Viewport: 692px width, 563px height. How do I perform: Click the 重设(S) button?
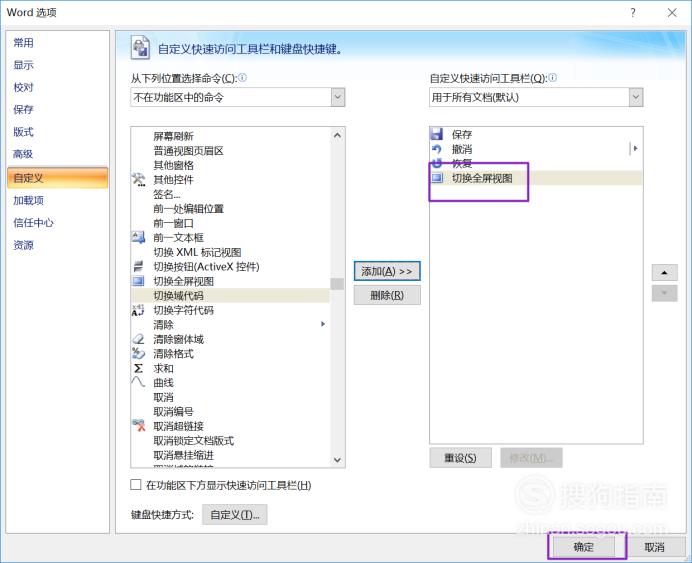coord(460,458)
